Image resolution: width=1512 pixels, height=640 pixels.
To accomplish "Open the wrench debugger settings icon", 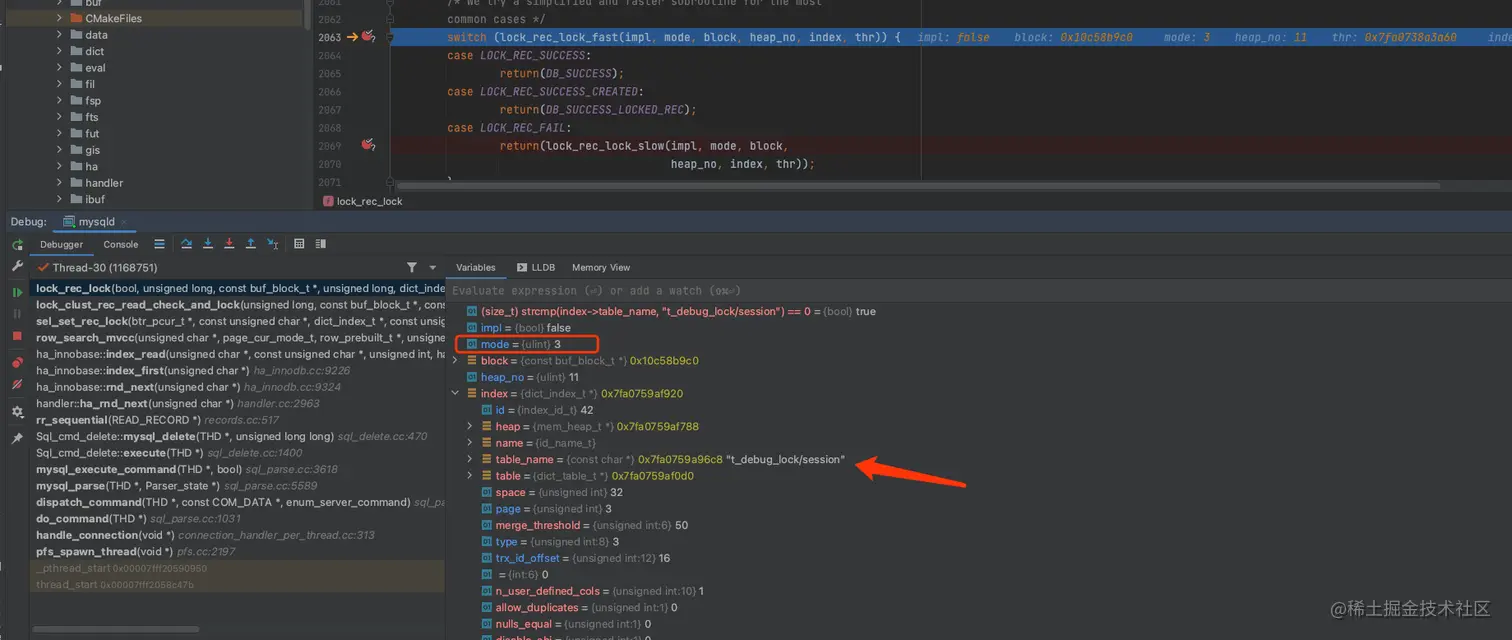I will tap(17, 267).
